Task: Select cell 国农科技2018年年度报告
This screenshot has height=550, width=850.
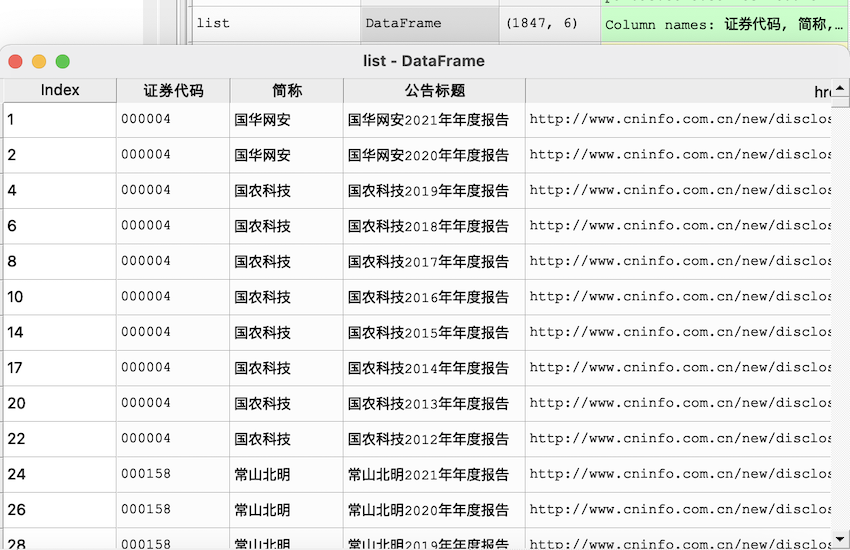Action: click(x=434, y=226)
